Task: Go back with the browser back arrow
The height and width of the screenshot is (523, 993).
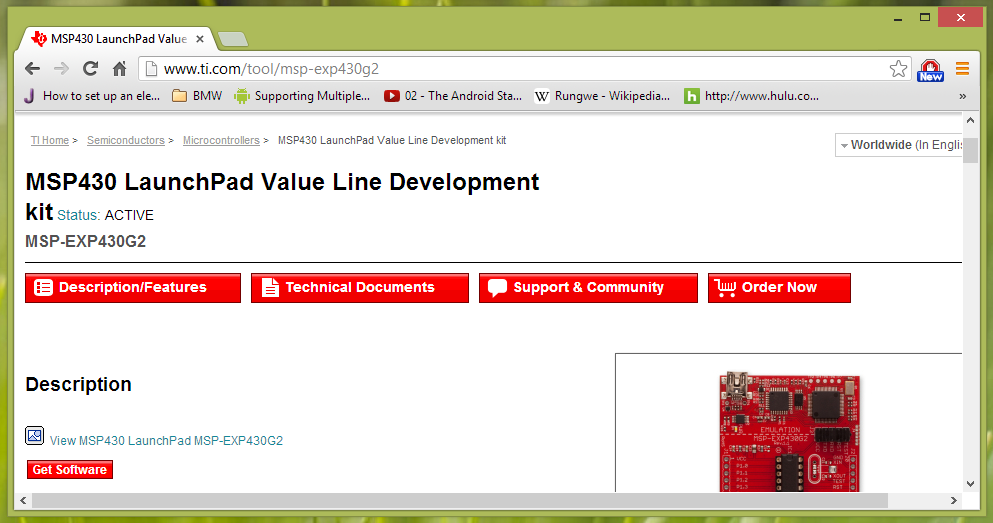Action: pos(32,68)
